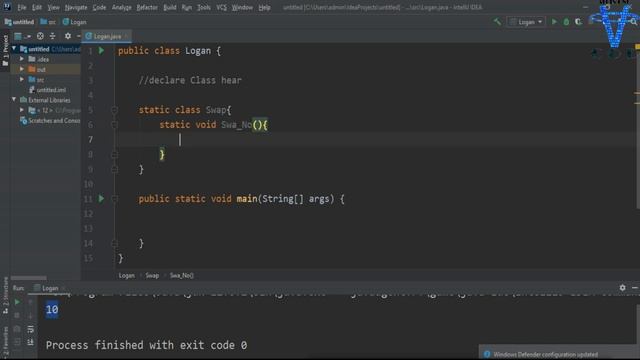Image resolution: width=640 pixels, height=360 pixels.
Task: Click project panel horizontal scrollbar
Action: coord(28,278)
